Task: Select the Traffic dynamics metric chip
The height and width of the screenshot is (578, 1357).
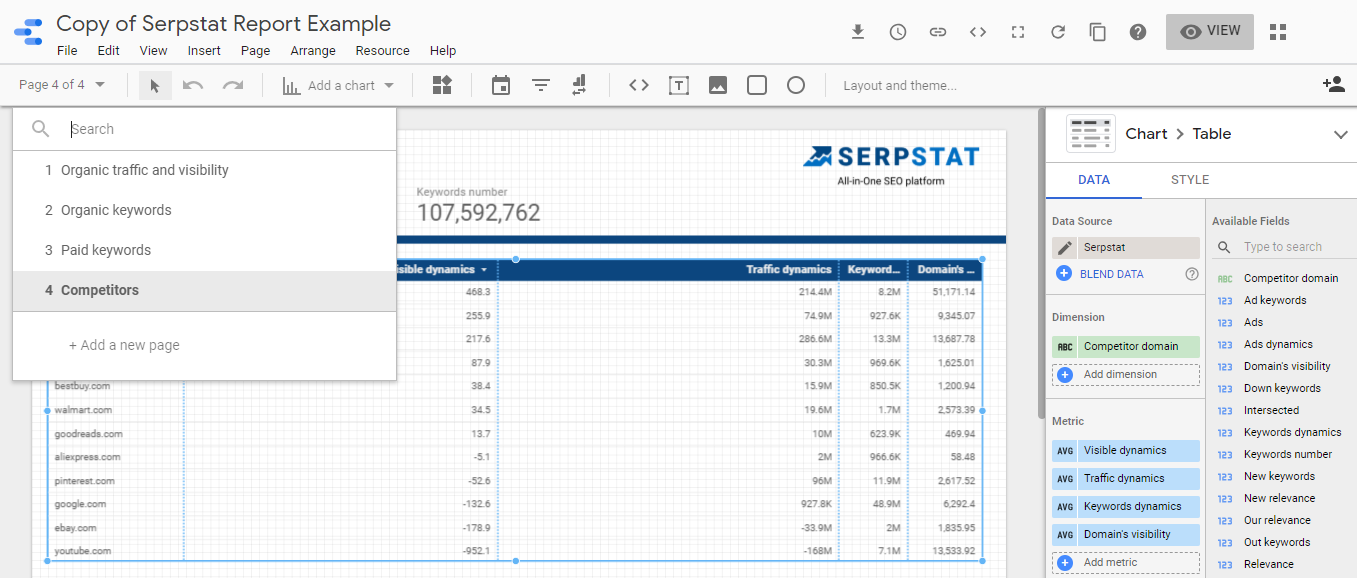Action: (x=1126, y=479)
